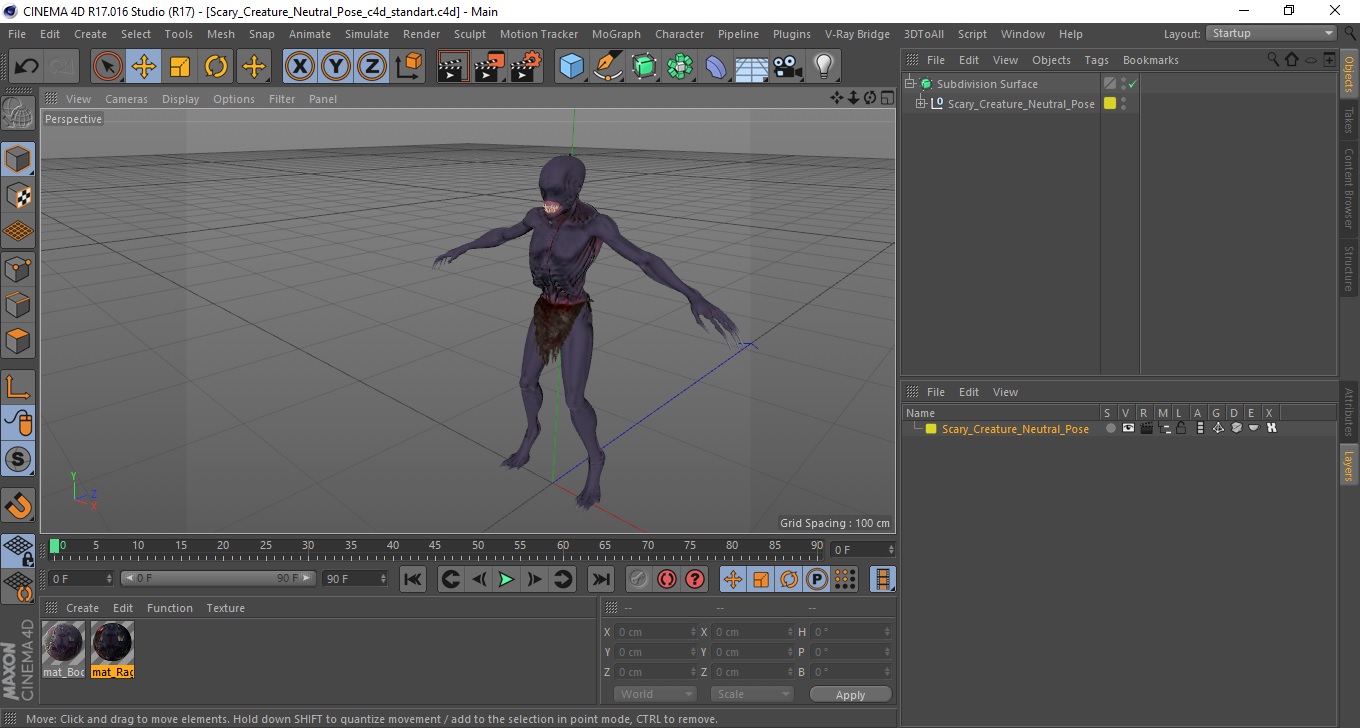Add a Cube primitive object
This screenshot has width=1360, height=728.
571,67
